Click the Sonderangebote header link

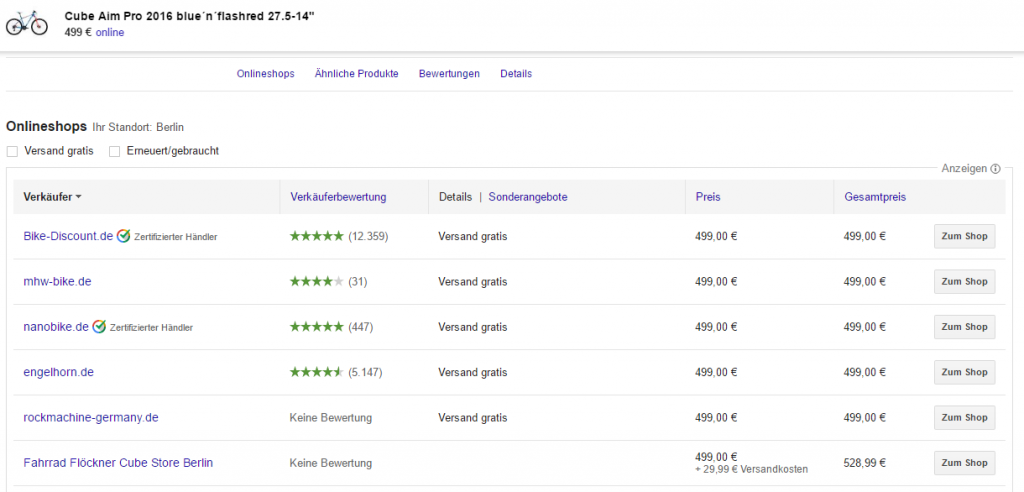[528, 197]
